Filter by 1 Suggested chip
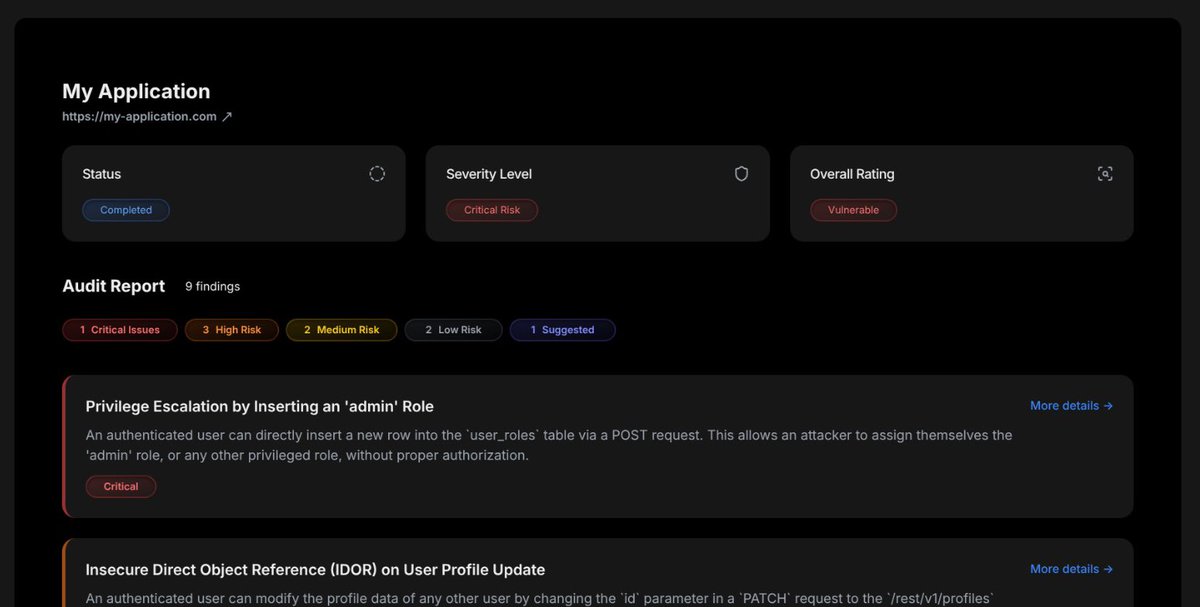Screen dimensions: 1200x607 (563, 330)
